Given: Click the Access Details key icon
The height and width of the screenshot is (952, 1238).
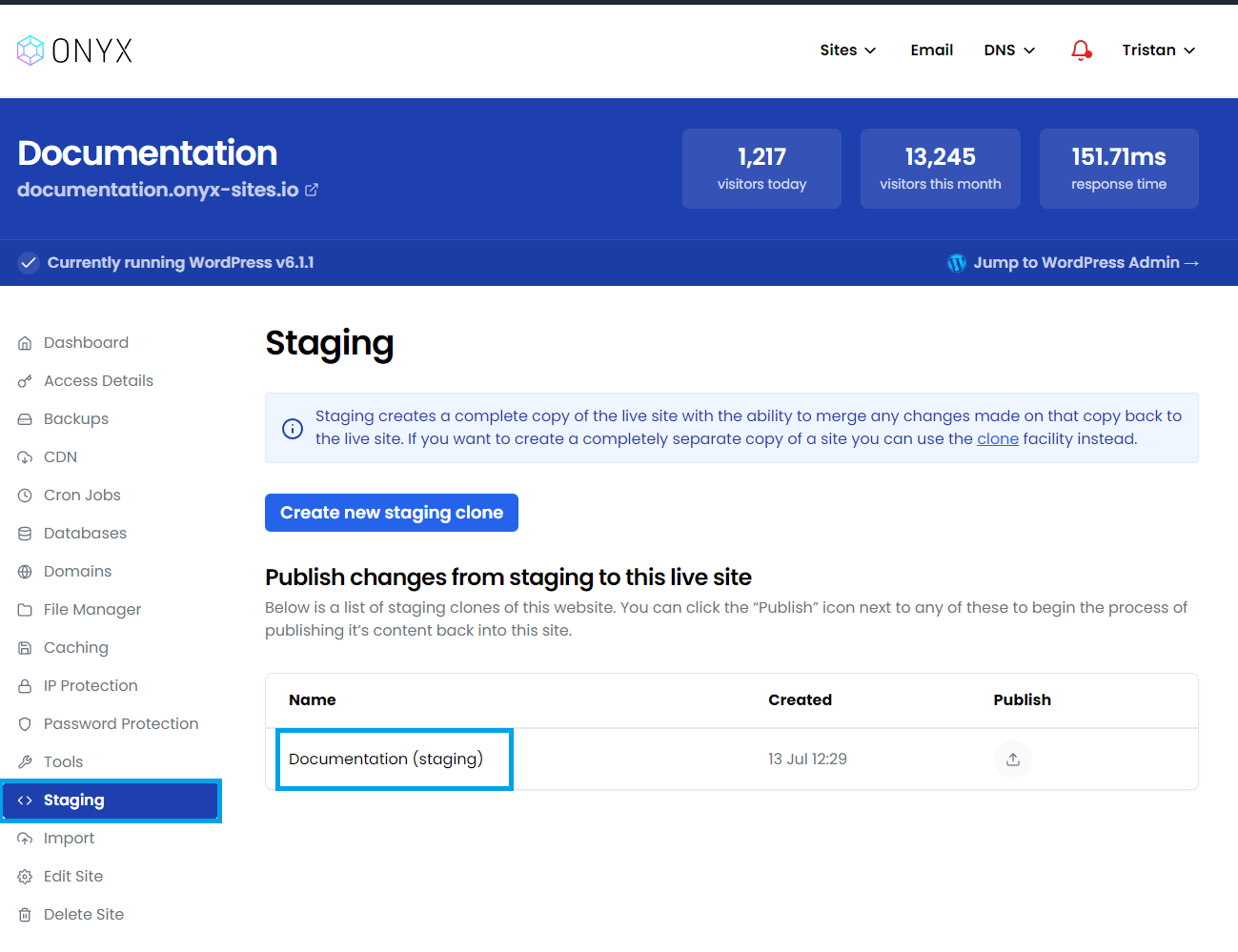Looking at the screenshot, I should point(25,381).
